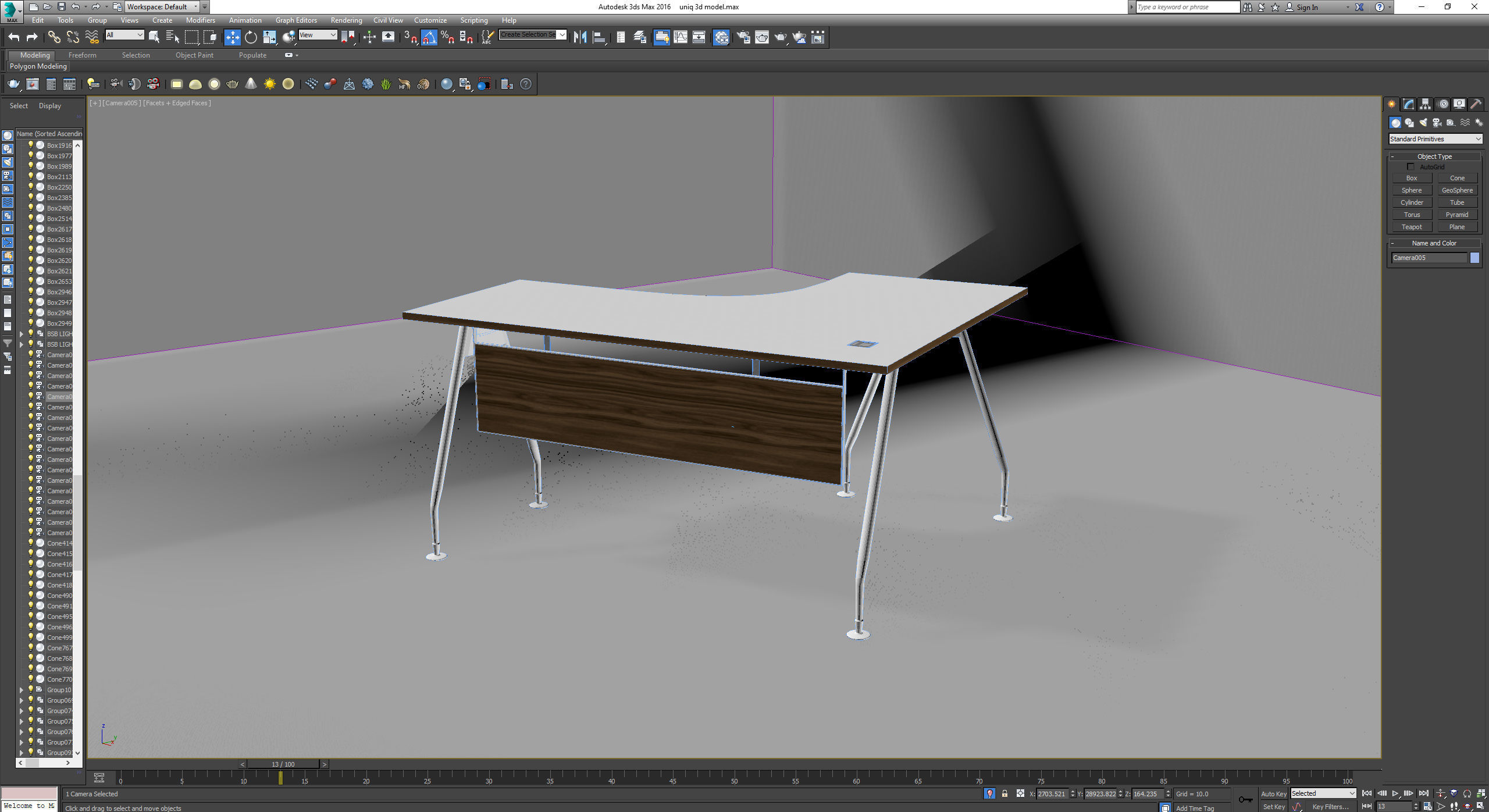Screen dimensions: 1489x812
Task: Toggle the 3D Snaps button
Action: [411, 37]
